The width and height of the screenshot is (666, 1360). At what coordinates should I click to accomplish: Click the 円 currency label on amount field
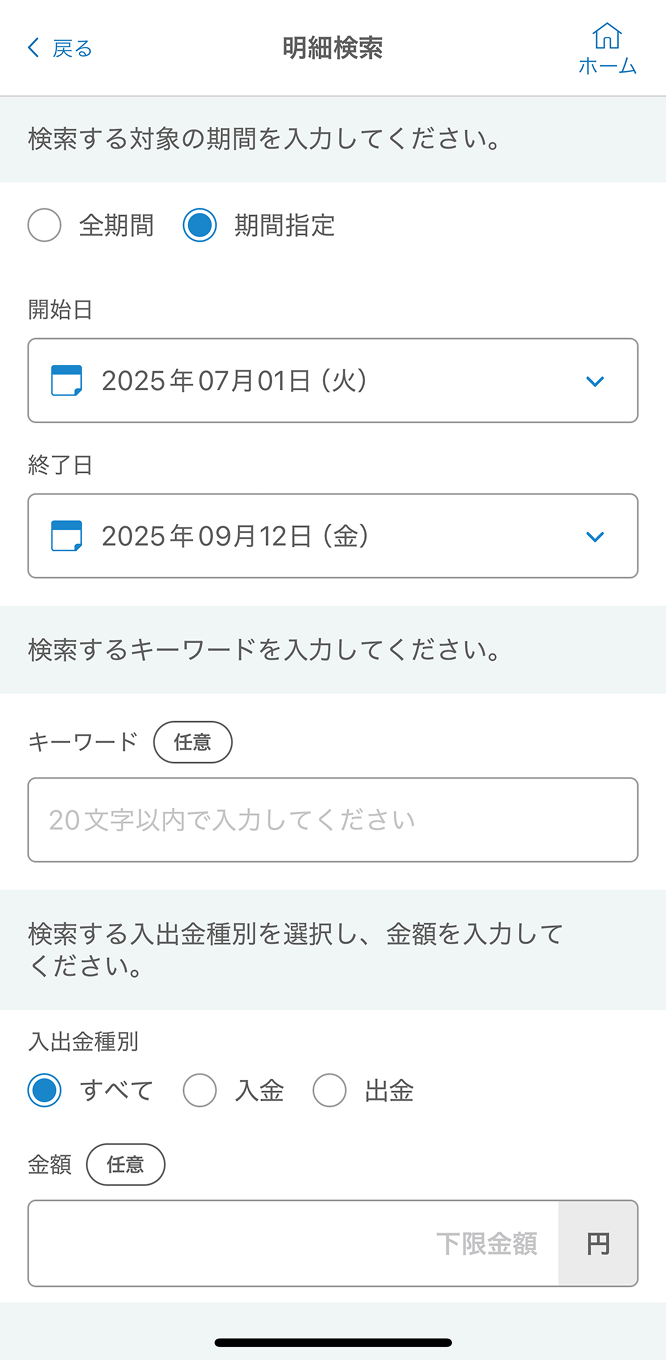click(597, 1243)
